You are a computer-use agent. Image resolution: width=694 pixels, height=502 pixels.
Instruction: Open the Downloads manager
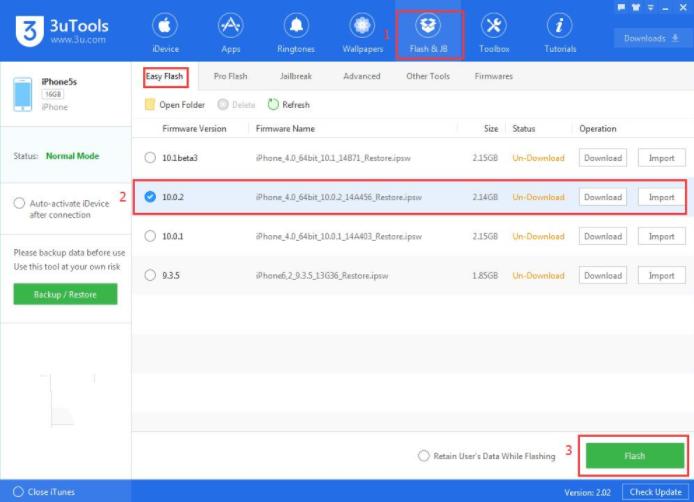tap(651, 38)
